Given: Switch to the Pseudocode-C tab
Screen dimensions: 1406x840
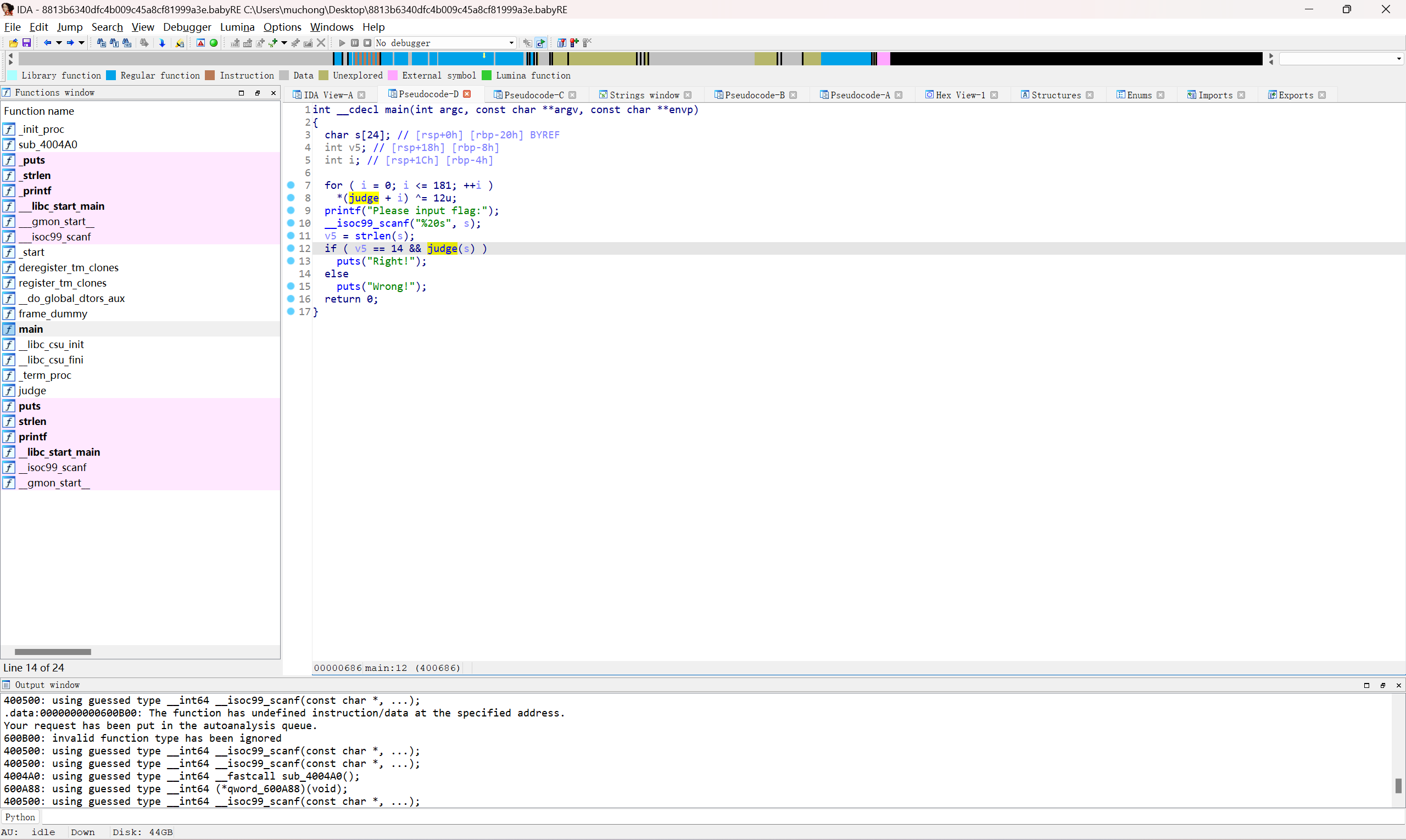Looking at the screenshot, I should point(534,95).
